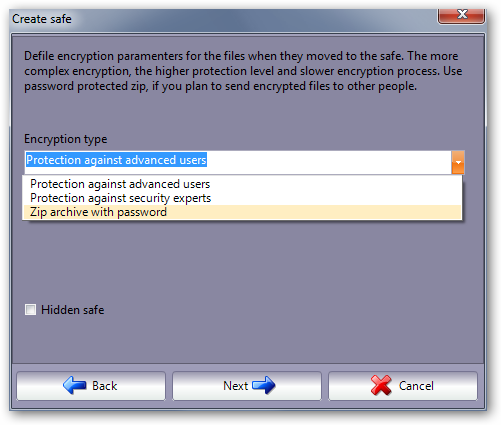
Task: Click the Encryption type label
Action: 66,139
